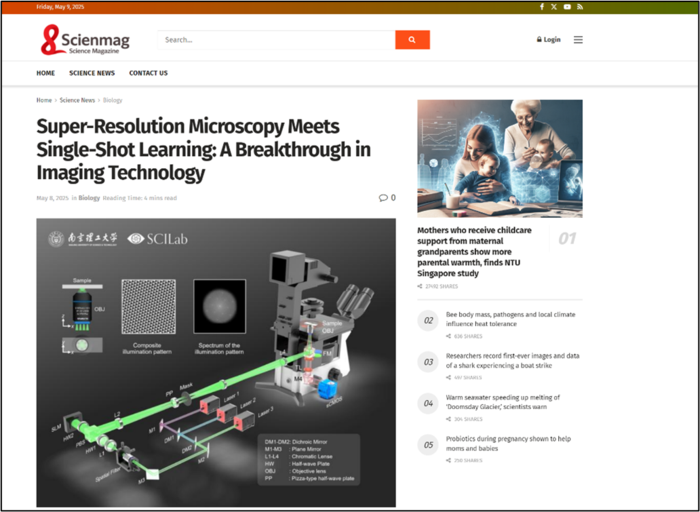Go to the HOME menu item

[x=46, y=73]
